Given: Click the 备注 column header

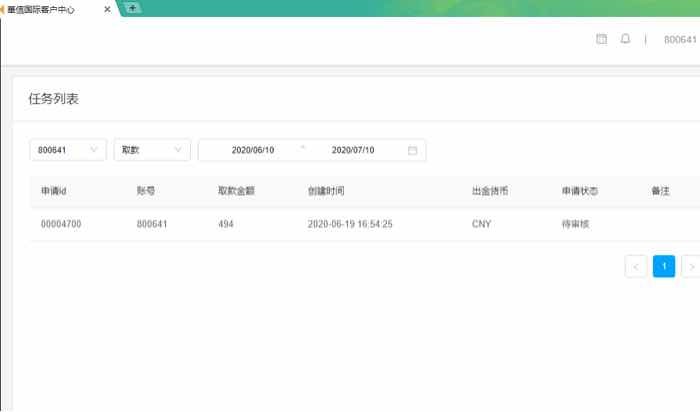Looking at the screenshot, I should tap(660, 191).
